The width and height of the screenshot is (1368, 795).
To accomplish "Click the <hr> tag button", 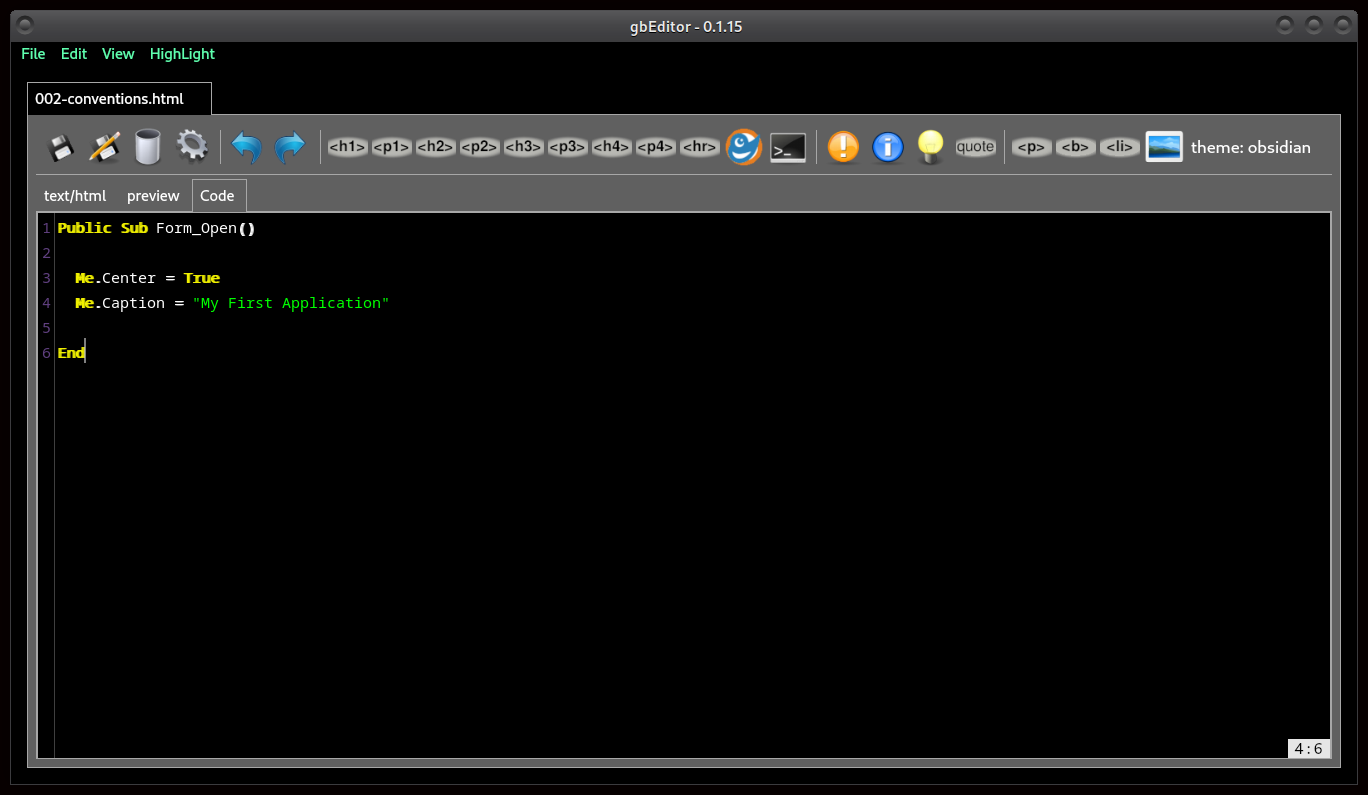I will 699,147.
